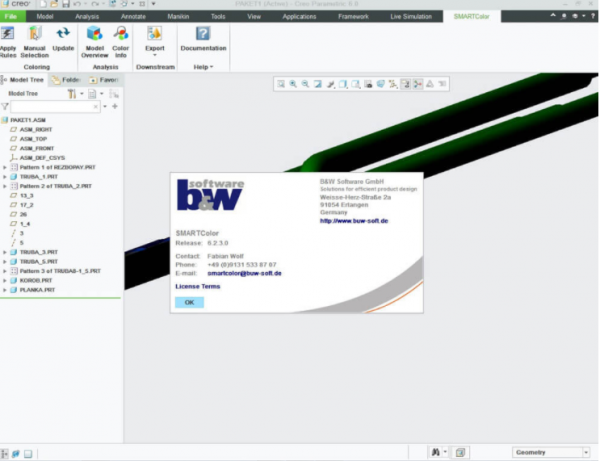Expand Pattern 2 of TRUBA_2.PRT
Image resolution: width=600 pixels, height=461 pixels.
5,186
